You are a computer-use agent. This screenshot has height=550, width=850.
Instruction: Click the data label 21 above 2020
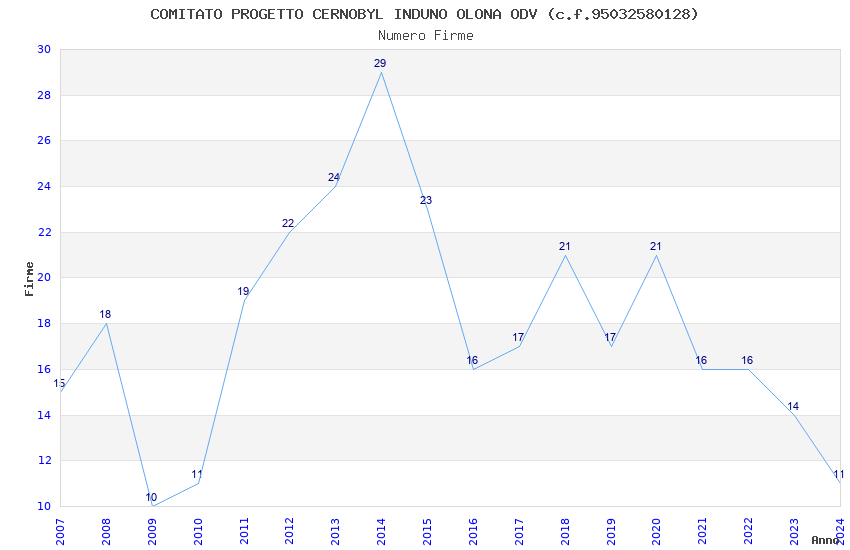[x=656, y=247]
